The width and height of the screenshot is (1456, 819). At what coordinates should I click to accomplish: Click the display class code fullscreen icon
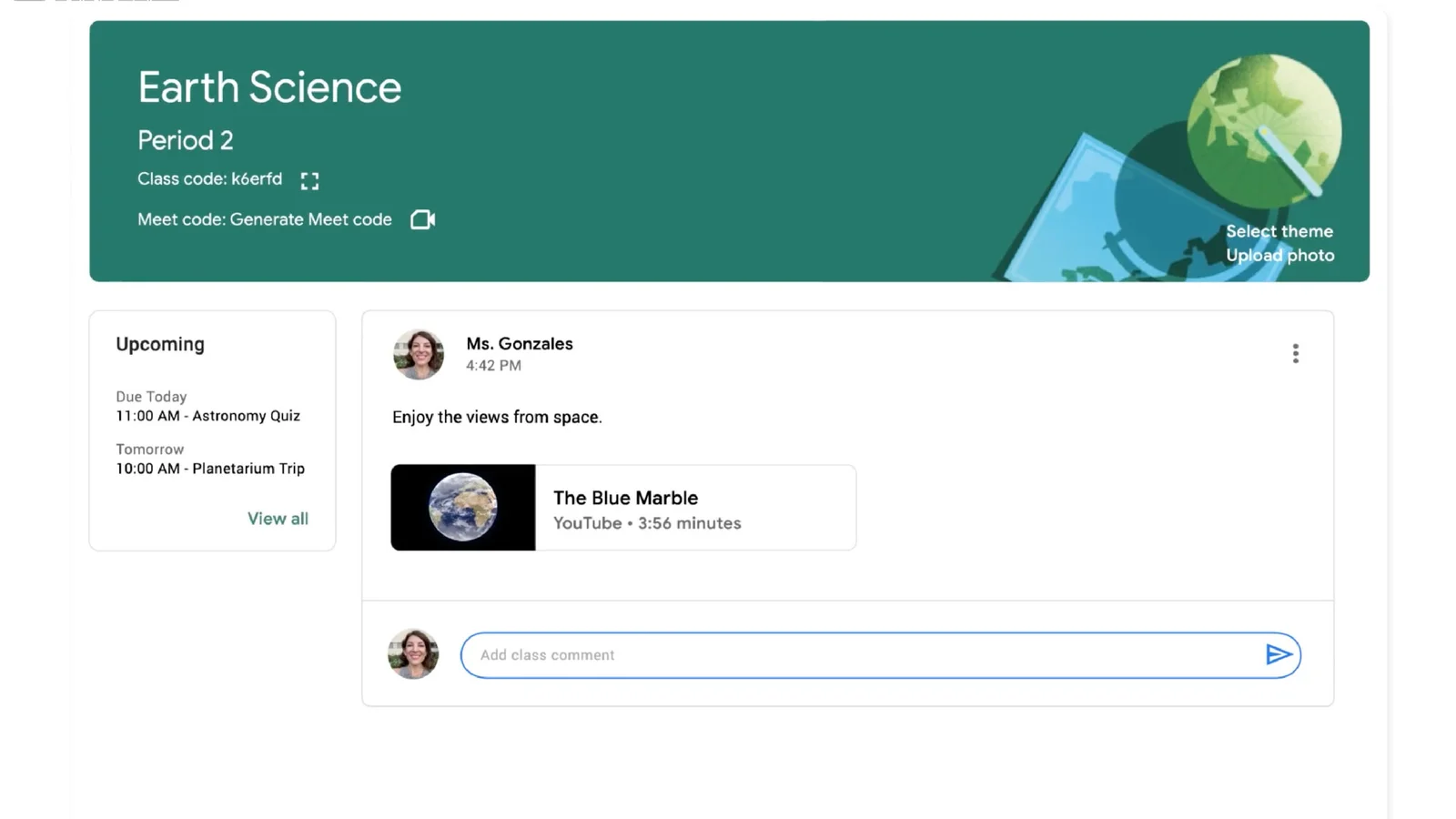[309, 181]
